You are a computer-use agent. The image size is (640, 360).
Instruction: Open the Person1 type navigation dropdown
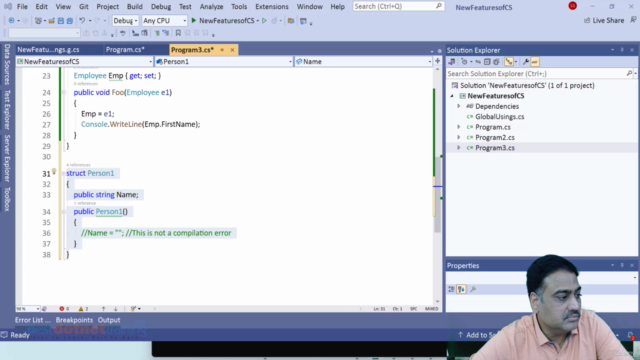[224, 62]
